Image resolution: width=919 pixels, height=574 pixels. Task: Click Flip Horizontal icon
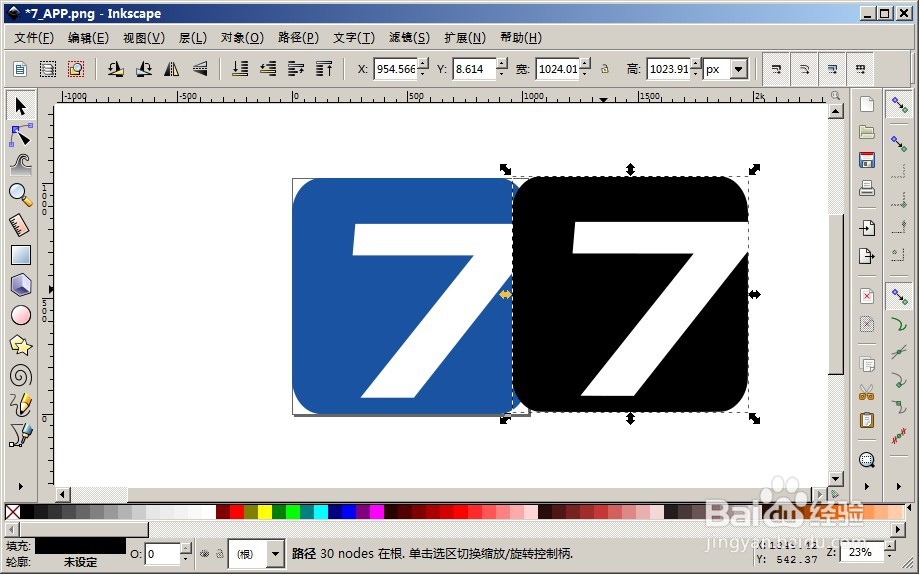click(x=172, y=69)
